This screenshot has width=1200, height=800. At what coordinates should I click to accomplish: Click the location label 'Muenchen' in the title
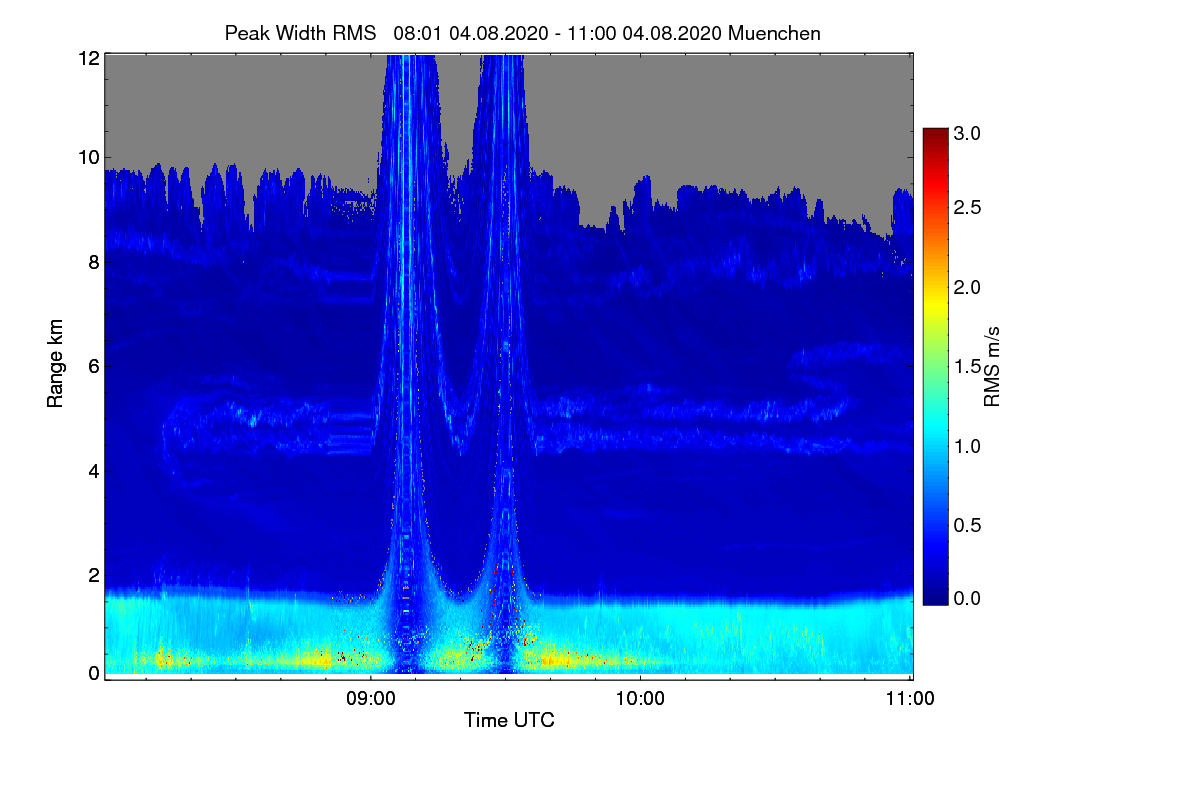[775, 33]
